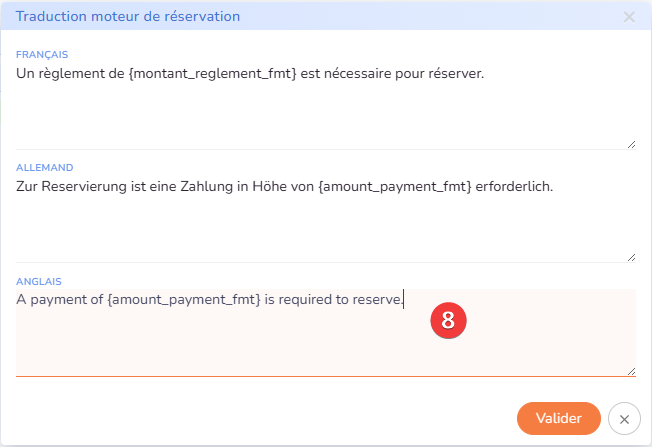
Task: Click the Anglais textarea resize handle
Action: pyautogui.click(x=631, y=371)
